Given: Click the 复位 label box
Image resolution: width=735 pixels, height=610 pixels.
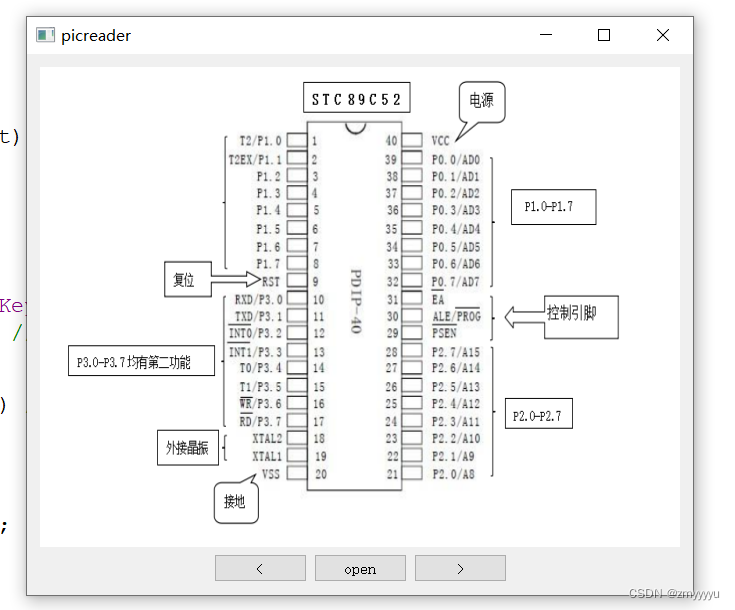Looking at the screenshot, I should (188, 279).
